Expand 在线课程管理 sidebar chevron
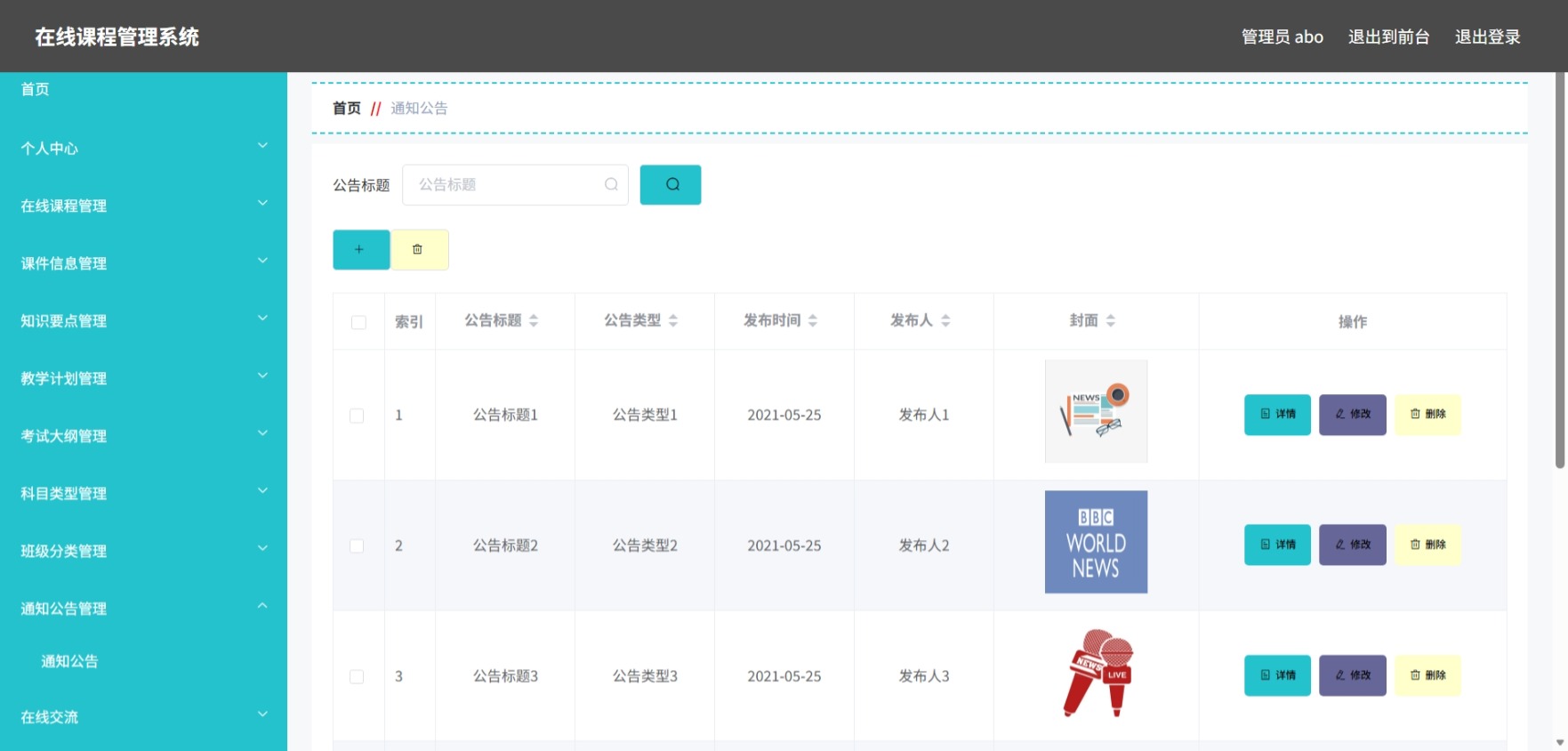 tap(262, 204)
